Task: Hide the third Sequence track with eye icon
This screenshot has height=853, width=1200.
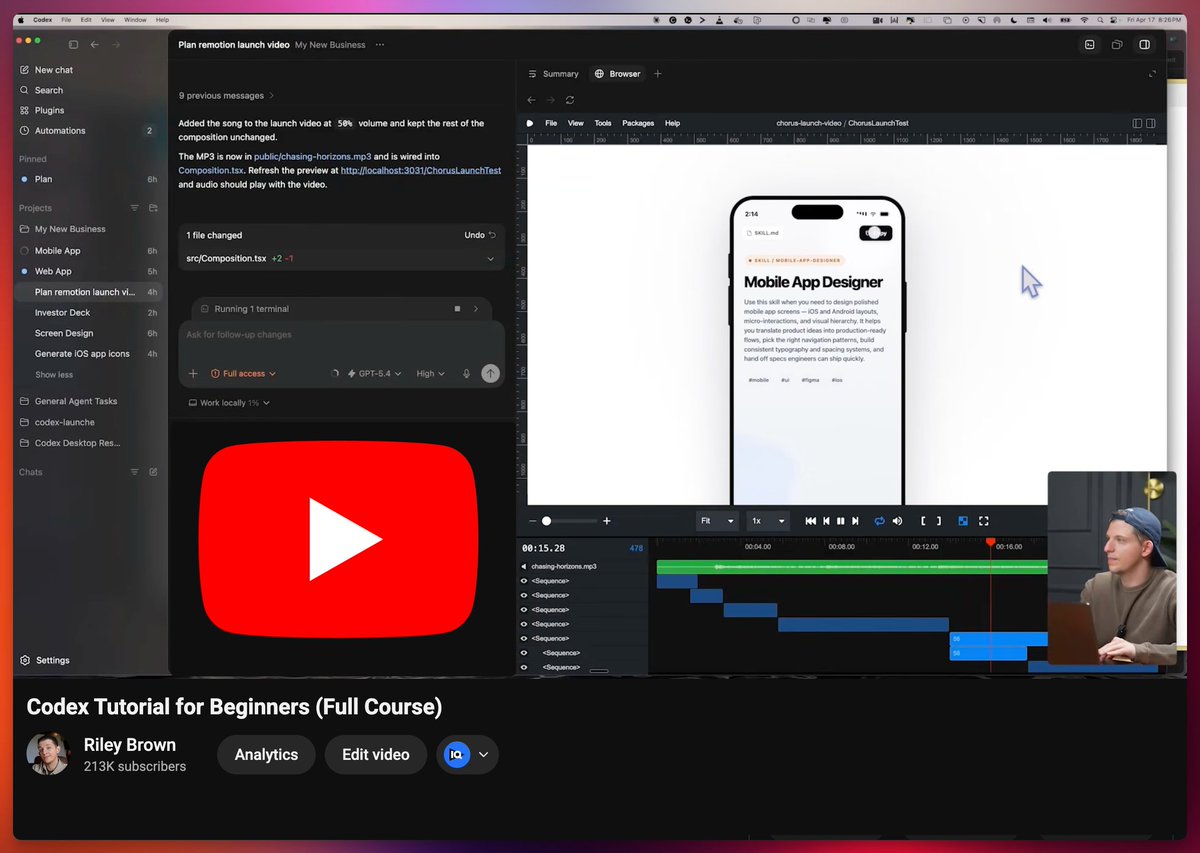Action: 524,609
